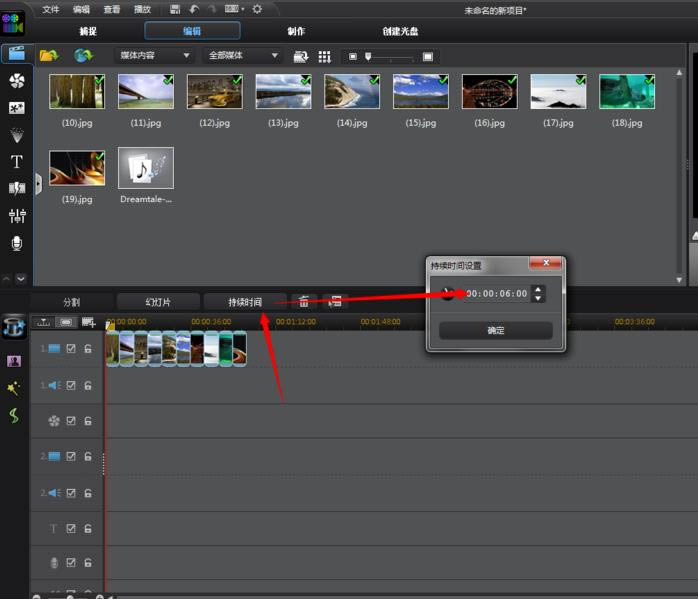Click the 幻灯片 button

158,302
